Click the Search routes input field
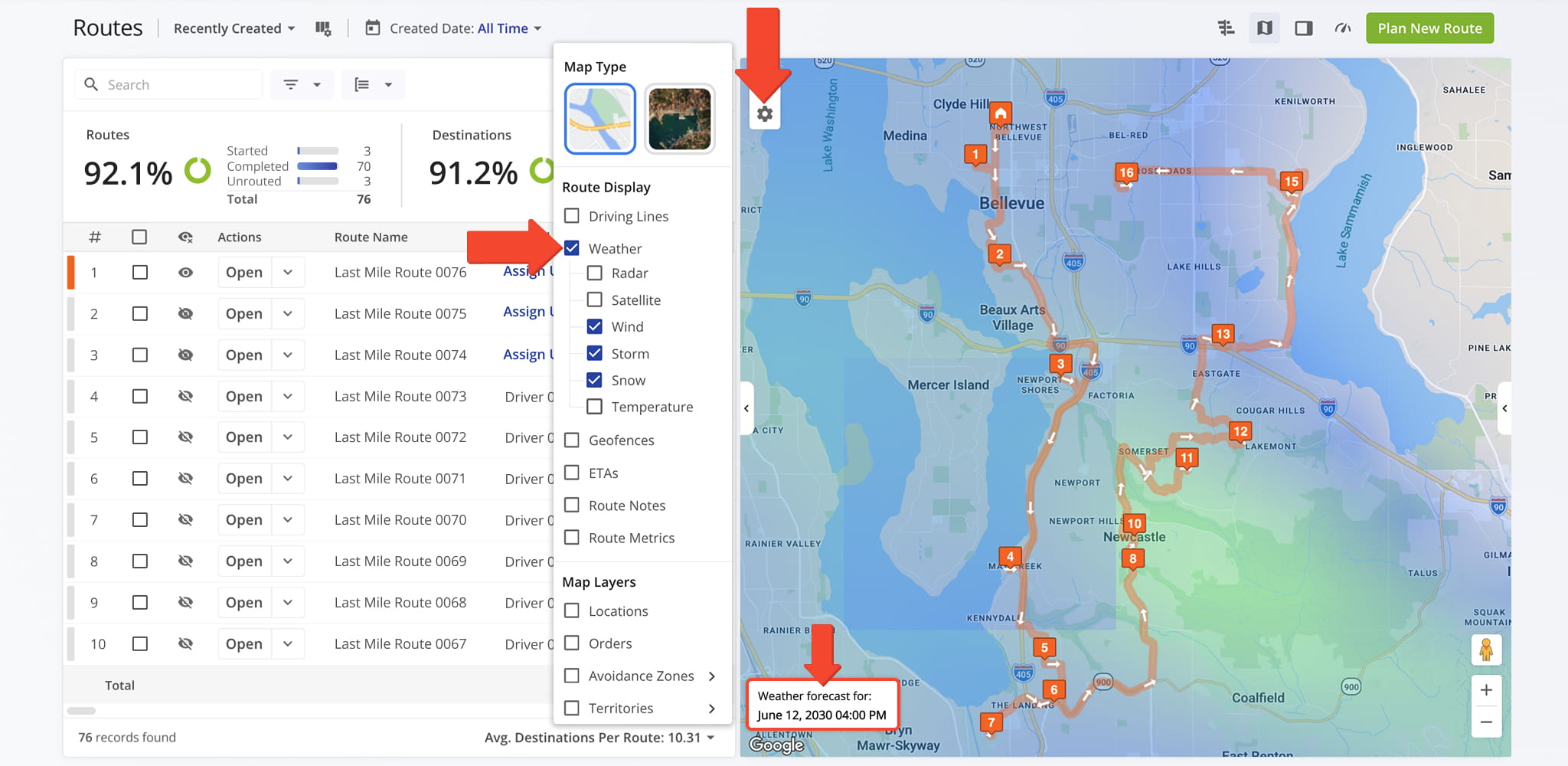 (168, 84)
